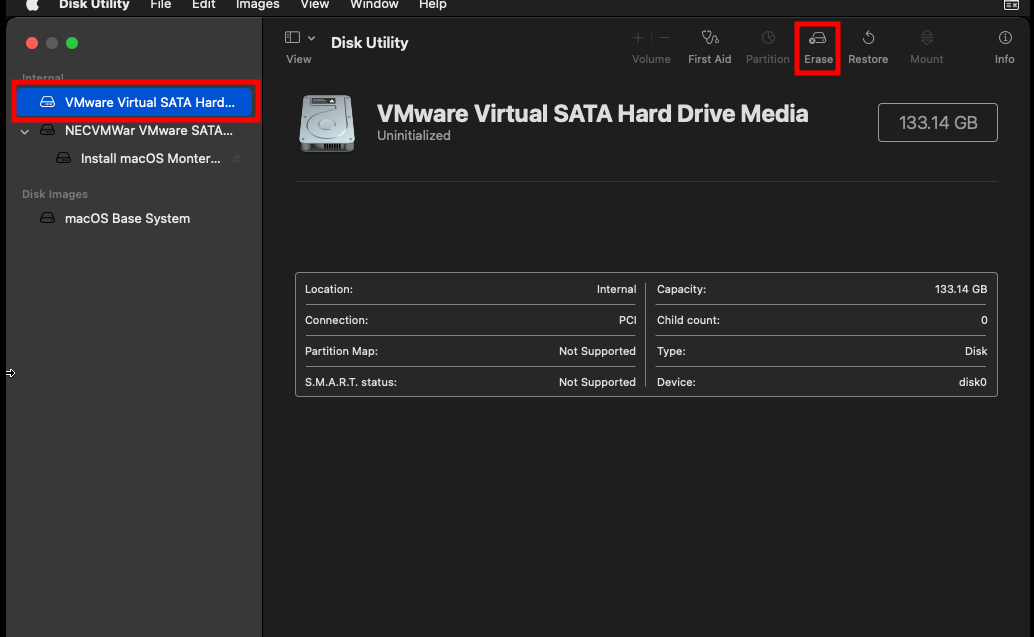Open the File menu
Viewport: 1034px width, 637px height.
point(161,5)
